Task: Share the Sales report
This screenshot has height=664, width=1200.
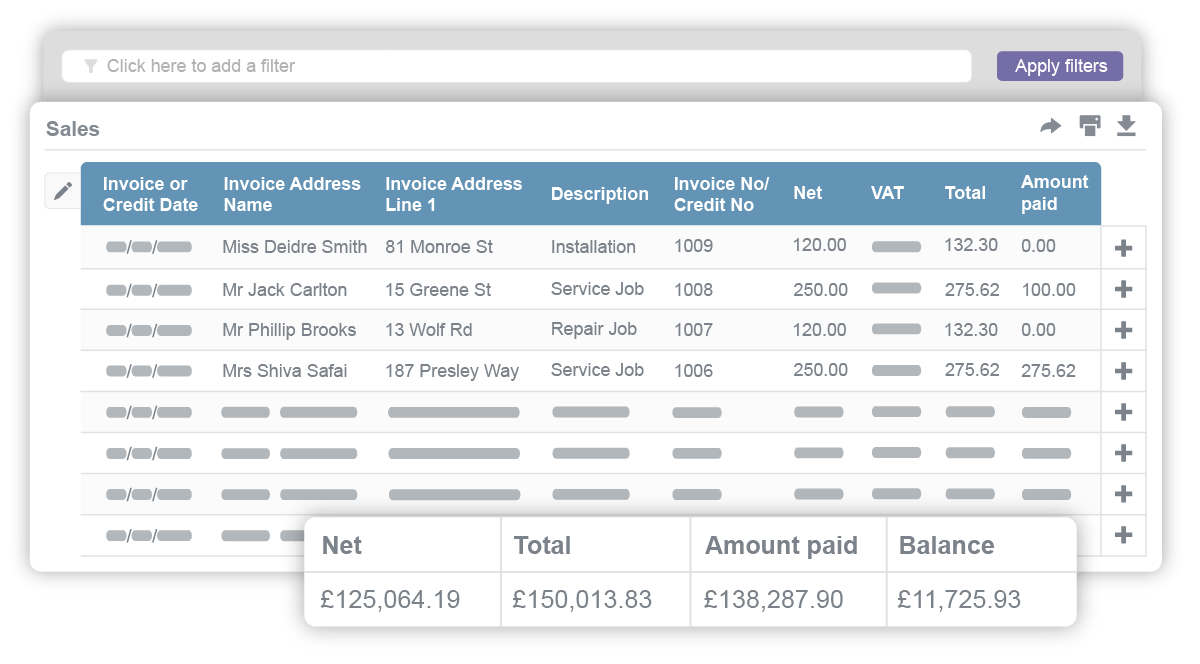Action: 1051,127
